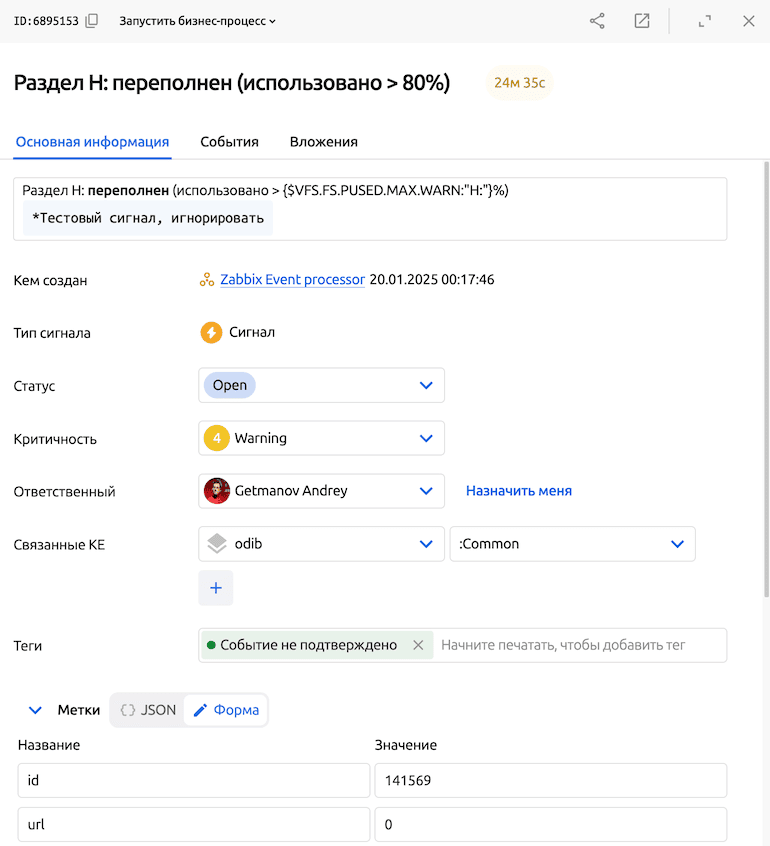
Task: Switch labels view to Форма
Action: coord(226,710)
